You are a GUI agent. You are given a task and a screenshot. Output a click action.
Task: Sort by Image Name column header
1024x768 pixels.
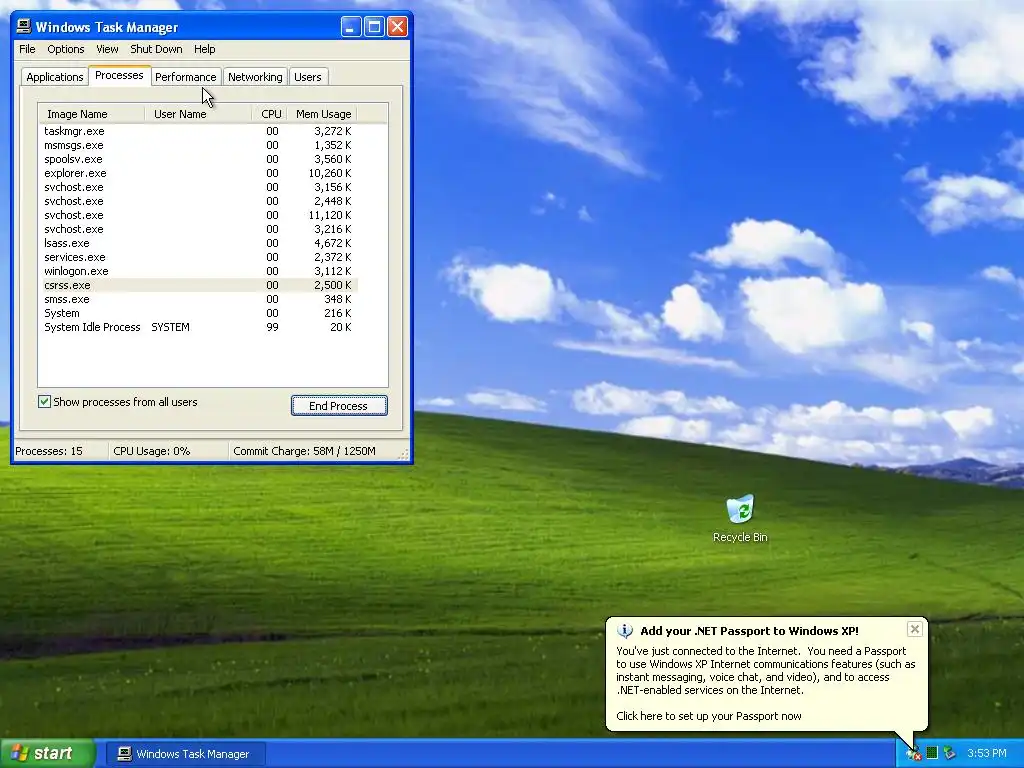(x=91, y=114)
